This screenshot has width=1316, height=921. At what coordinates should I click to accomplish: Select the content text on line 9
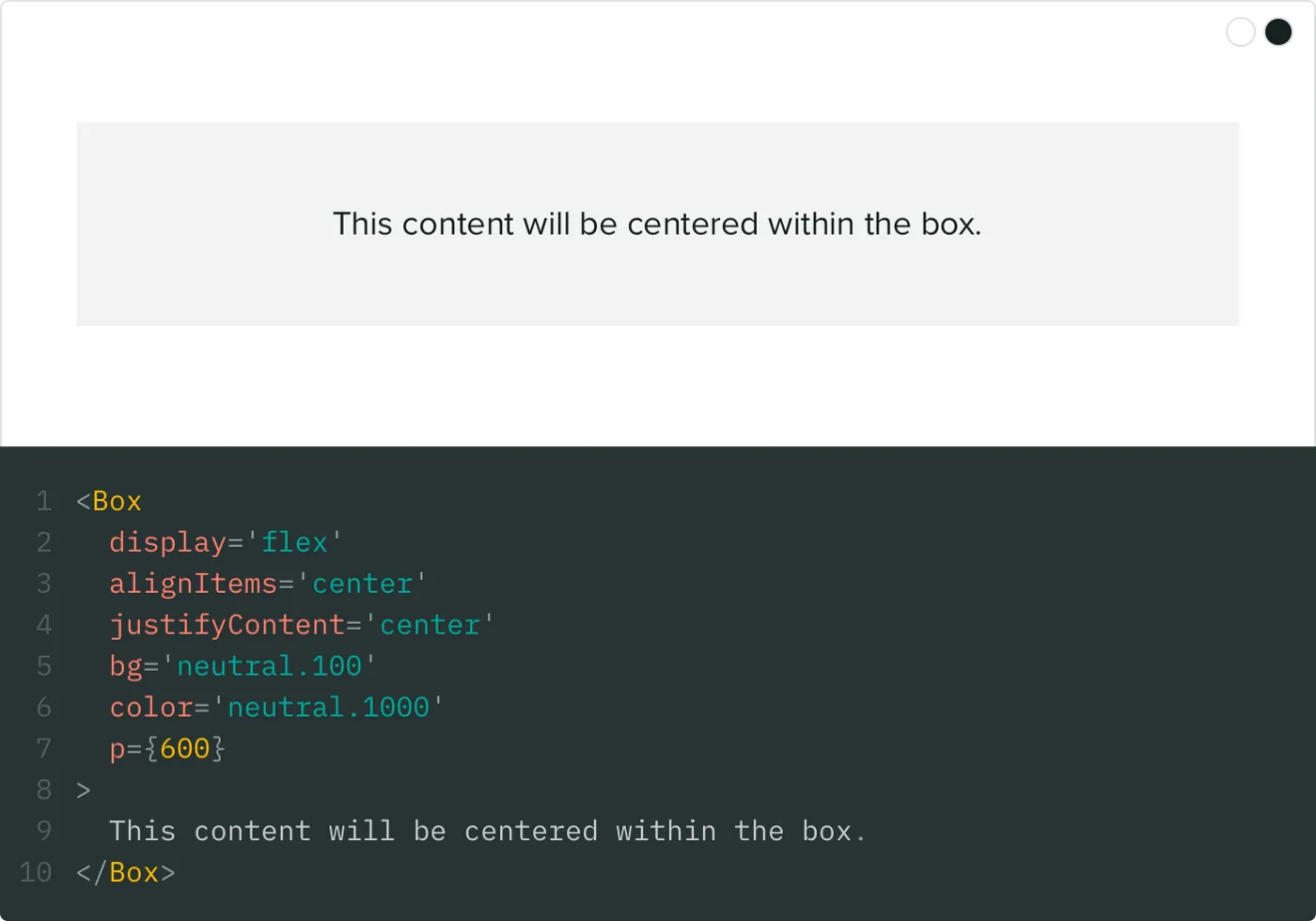coord(487,831)
